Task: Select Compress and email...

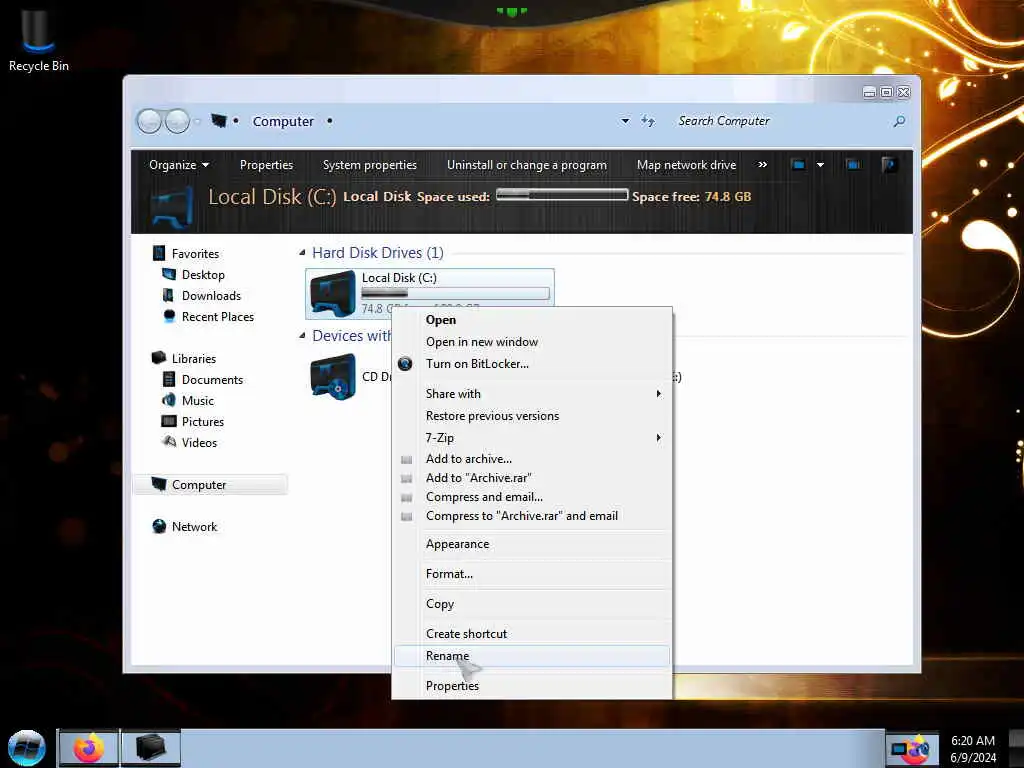Action: (x=532, y=496)
